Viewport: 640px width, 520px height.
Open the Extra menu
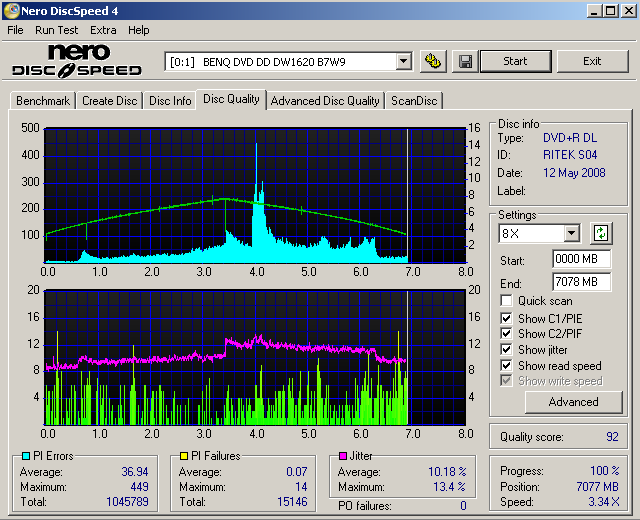tap(103, 30)
